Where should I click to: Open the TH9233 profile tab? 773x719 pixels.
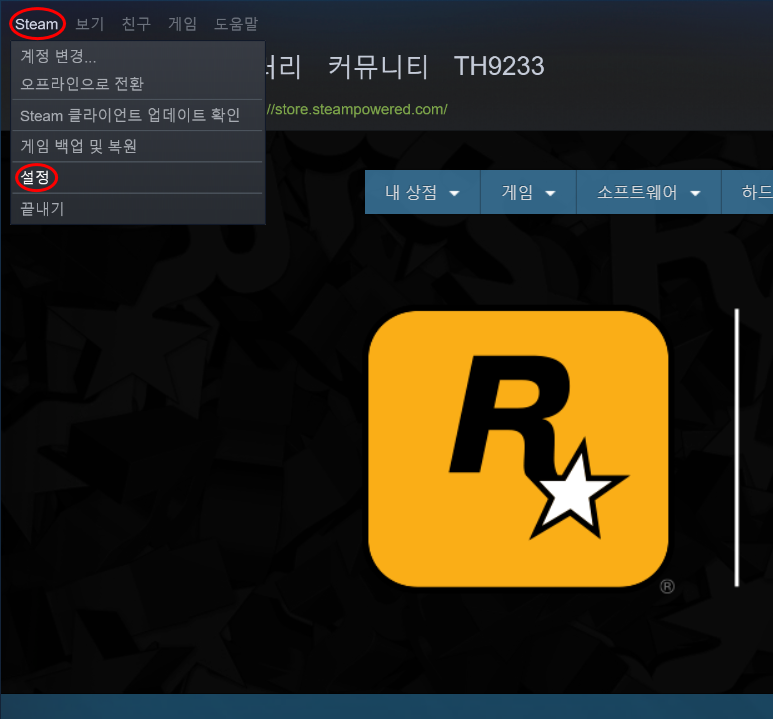(x=499, y=67)
